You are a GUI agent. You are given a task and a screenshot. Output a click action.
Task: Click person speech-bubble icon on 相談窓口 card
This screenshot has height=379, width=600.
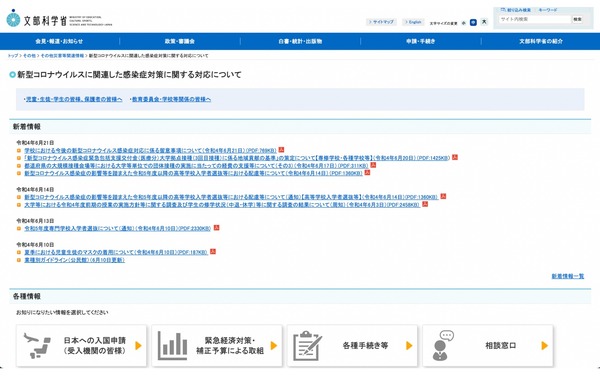click(x=443, y=346)
